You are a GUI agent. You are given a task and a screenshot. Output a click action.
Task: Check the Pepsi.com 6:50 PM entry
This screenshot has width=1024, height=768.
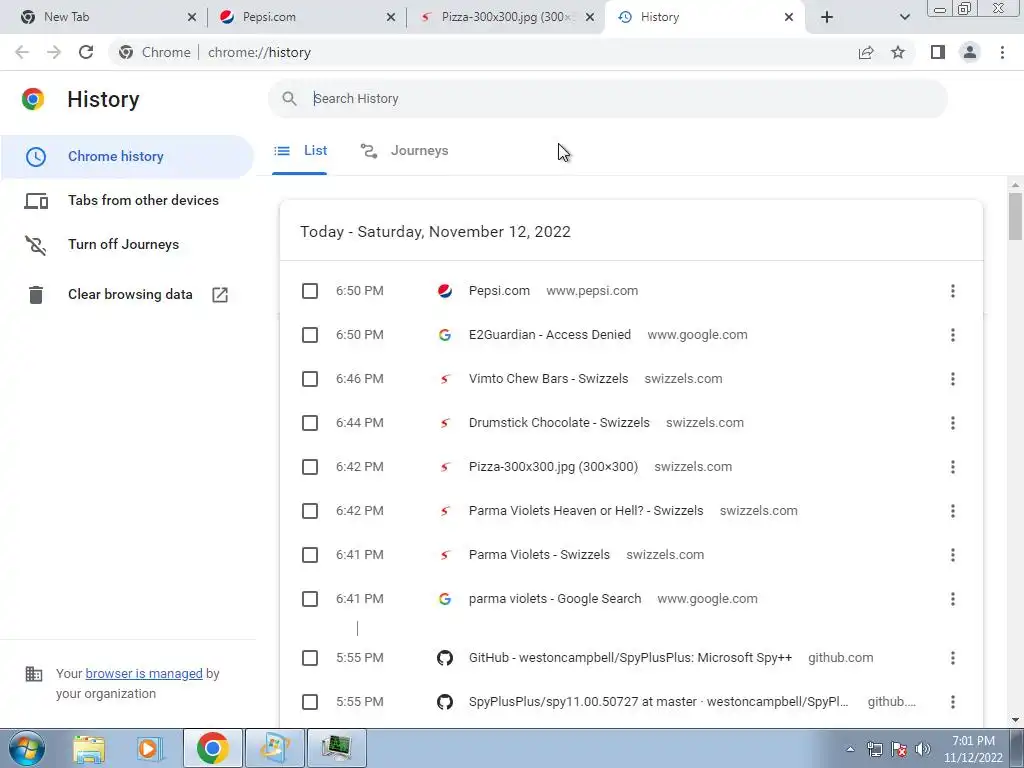click(310, 291)
